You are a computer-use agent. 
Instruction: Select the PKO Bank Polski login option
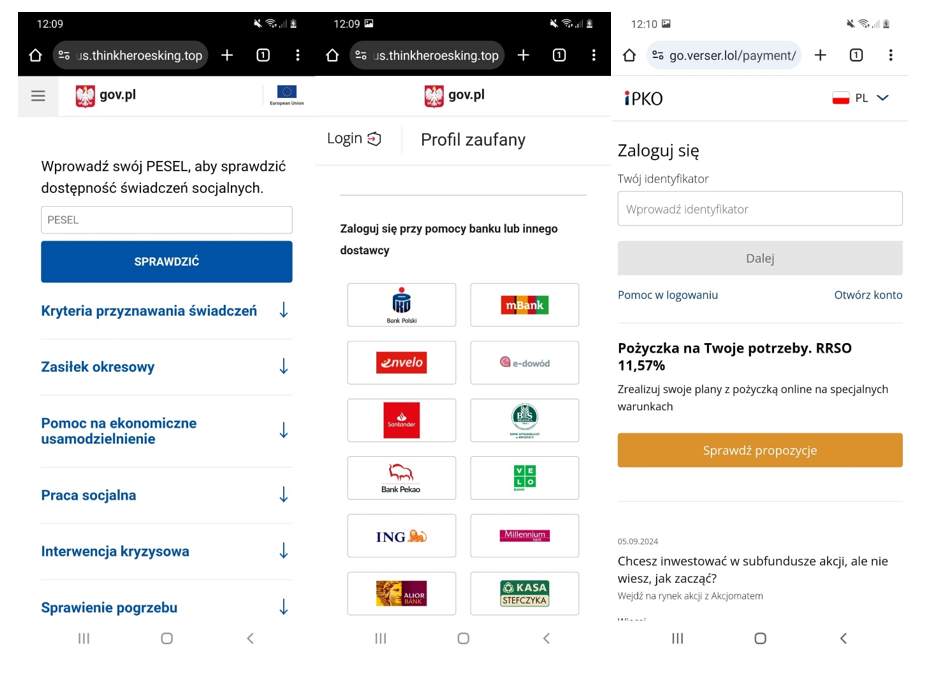coord(401,305)
